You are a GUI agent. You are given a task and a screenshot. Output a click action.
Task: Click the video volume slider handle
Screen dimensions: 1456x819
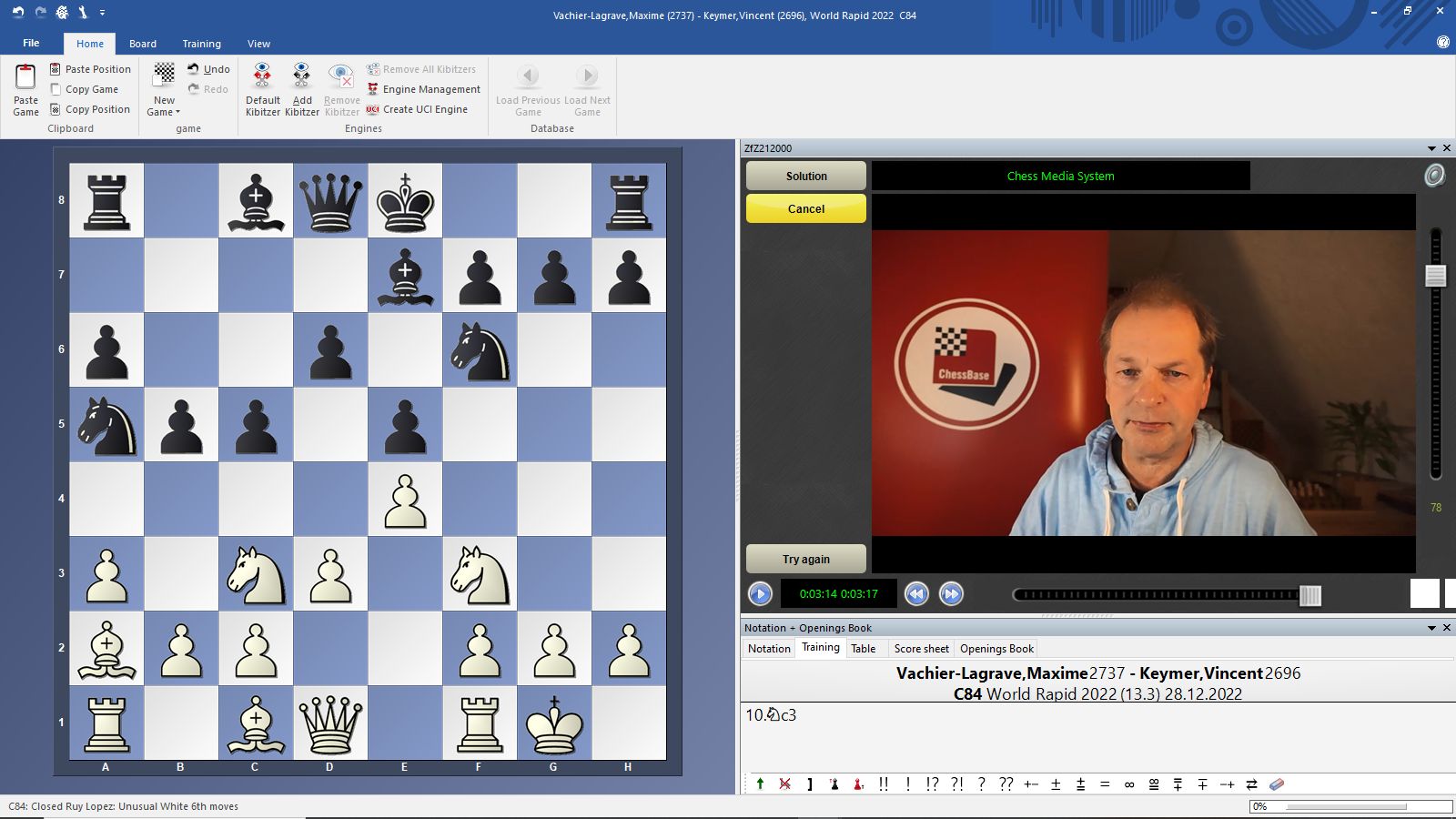pyautogui.click(x=1436, y=276)
